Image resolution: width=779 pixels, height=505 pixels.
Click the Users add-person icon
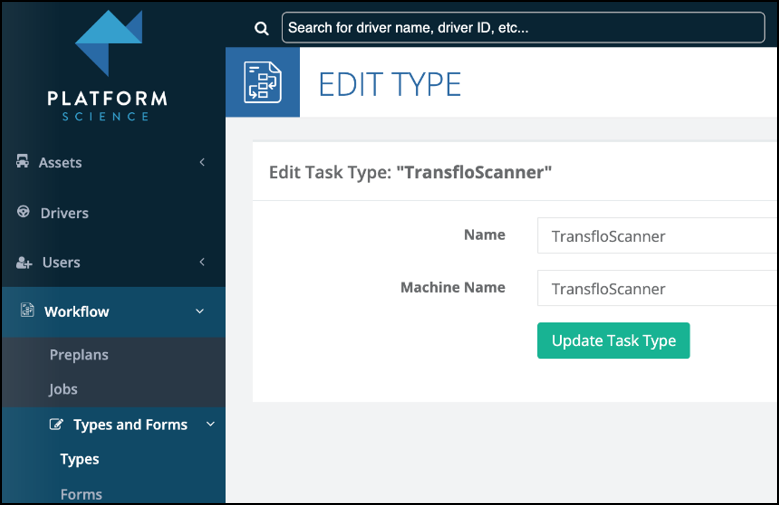(24, 262)
